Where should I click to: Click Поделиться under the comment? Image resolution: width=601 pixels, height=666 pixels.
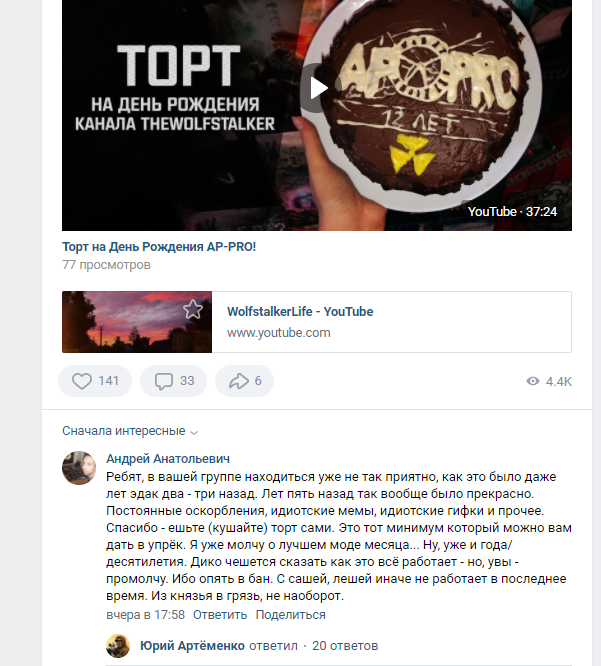[x=291, y=615]
